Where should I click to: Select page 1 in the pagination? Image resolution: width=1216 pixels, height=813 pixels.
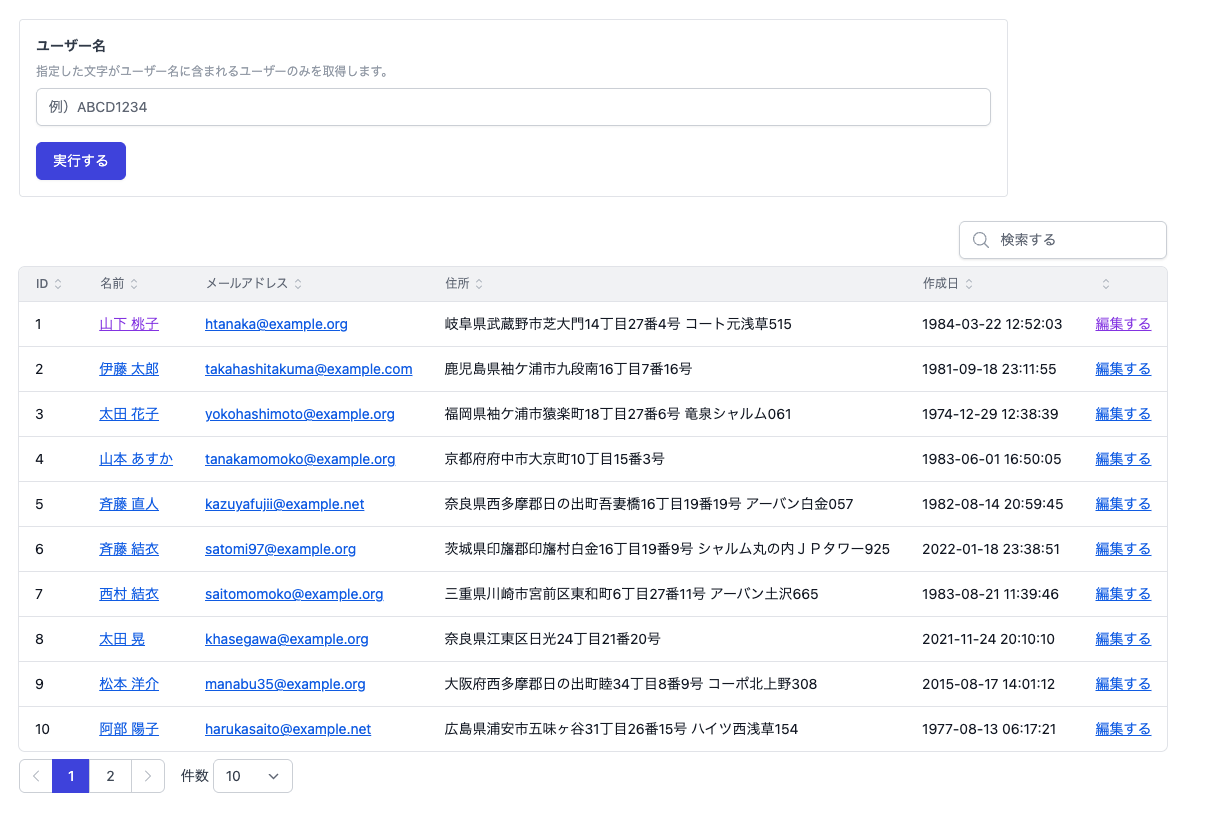pos(71,776)
